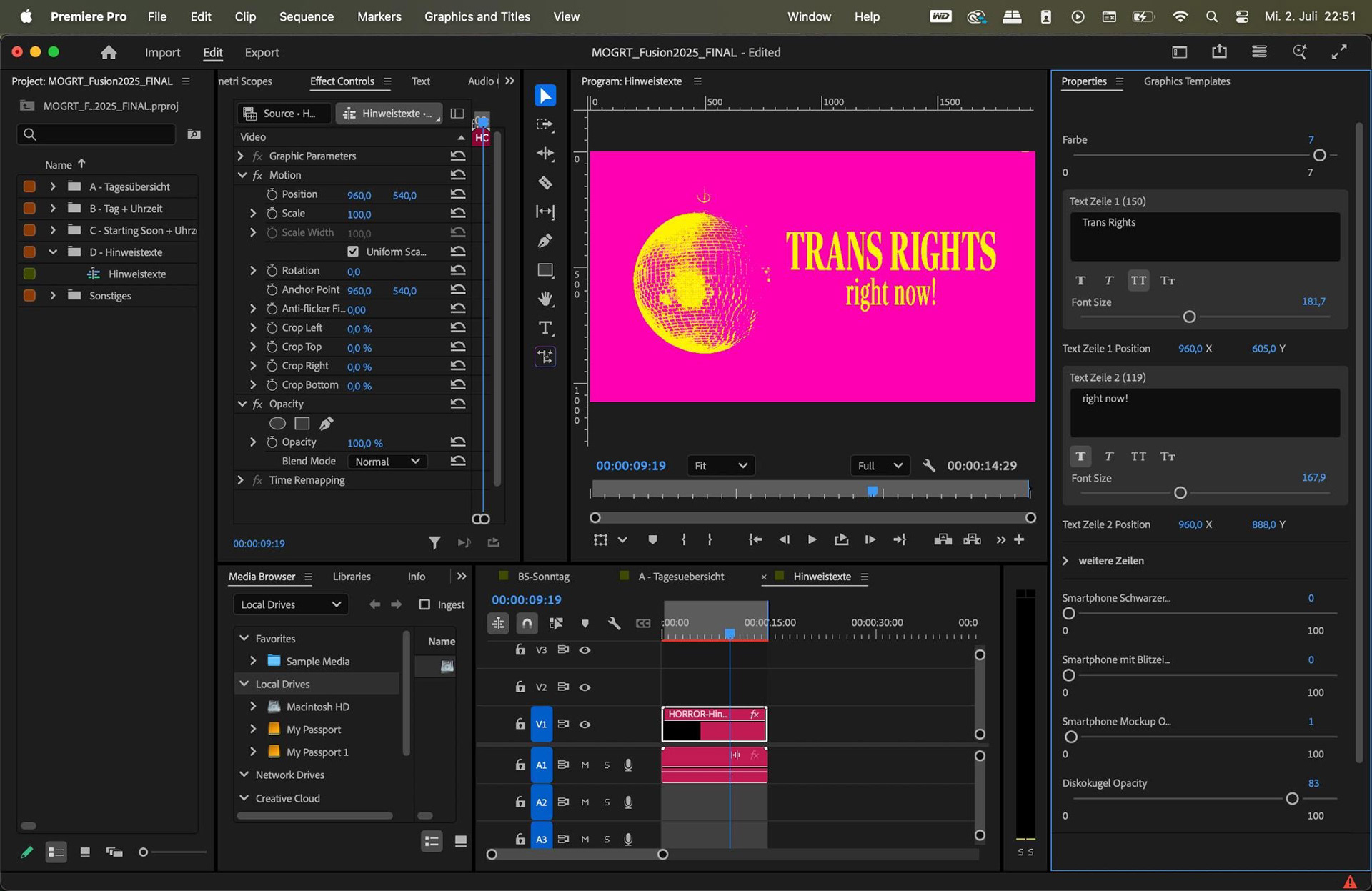Collapse the D - Hinweistexte bin
Viewport: 1372px width, 891px height.
[x=52, y=252]
